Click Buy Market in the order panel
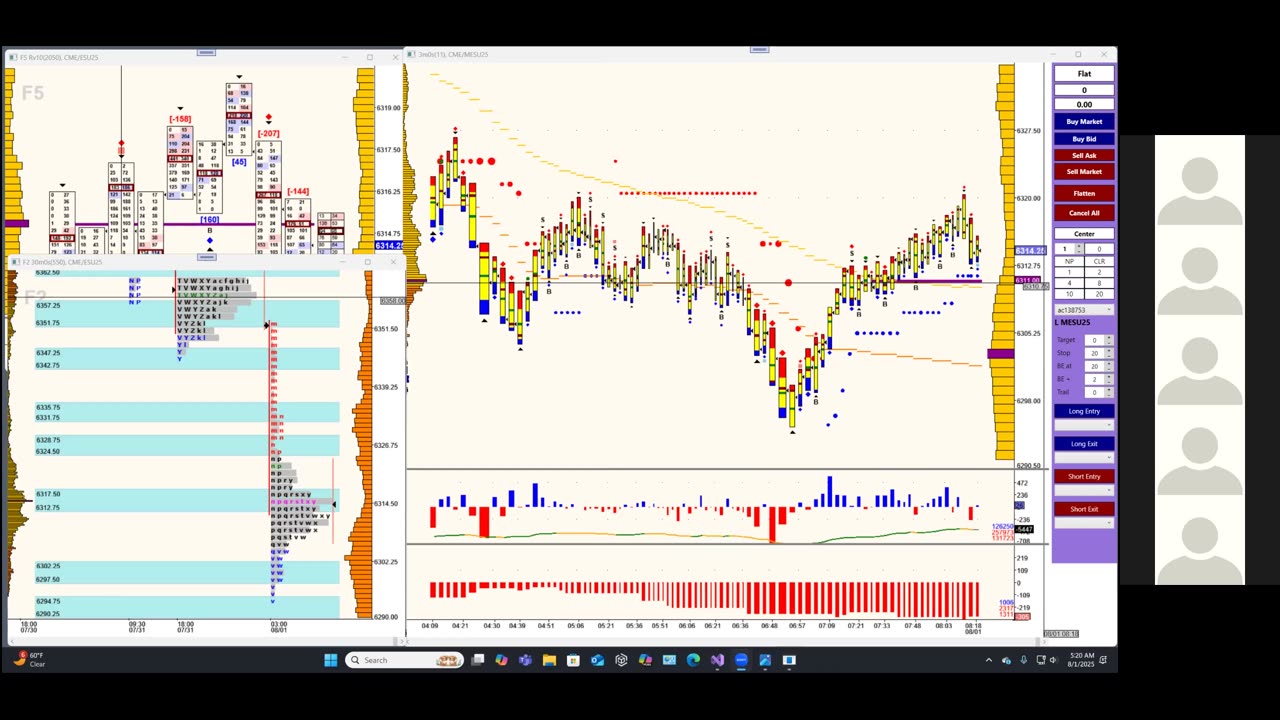Image resolution: width=1280 pixels, height=720 pixels. click(1084, 122)
